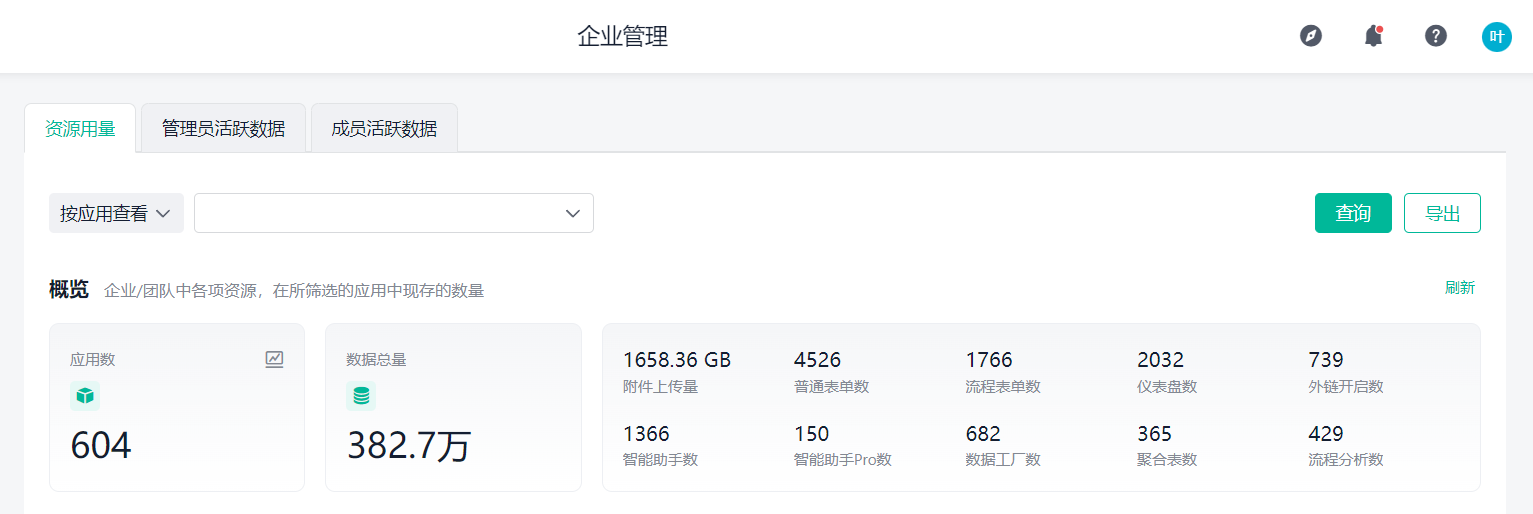Image resolution: width=1533 pixels, height=514 pixels.
Task: Open the empty application selector combo box
Action: [393, 213]
